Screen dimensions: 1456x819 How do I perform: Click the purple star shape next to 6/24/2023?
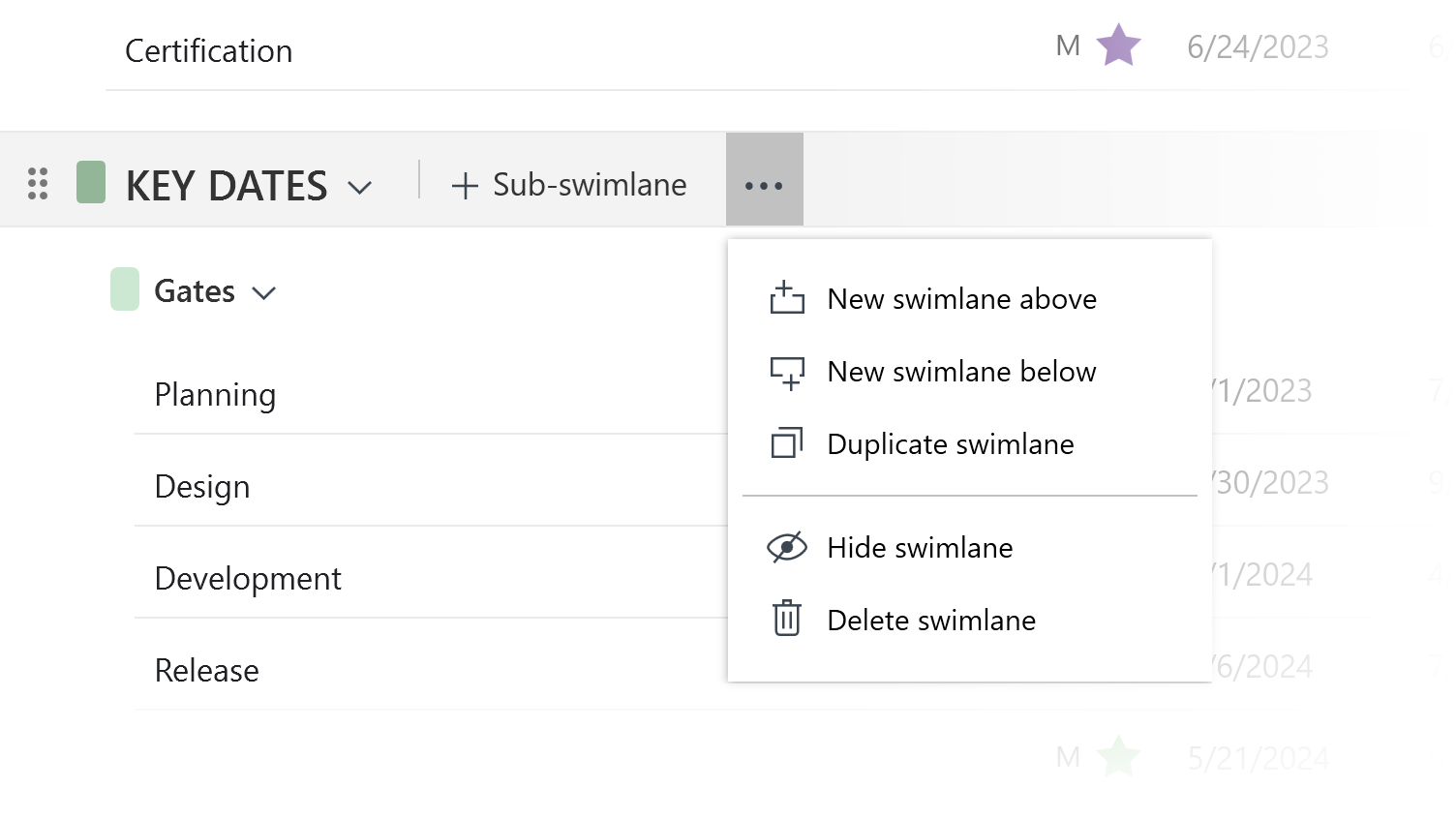tap(1118, 45)
